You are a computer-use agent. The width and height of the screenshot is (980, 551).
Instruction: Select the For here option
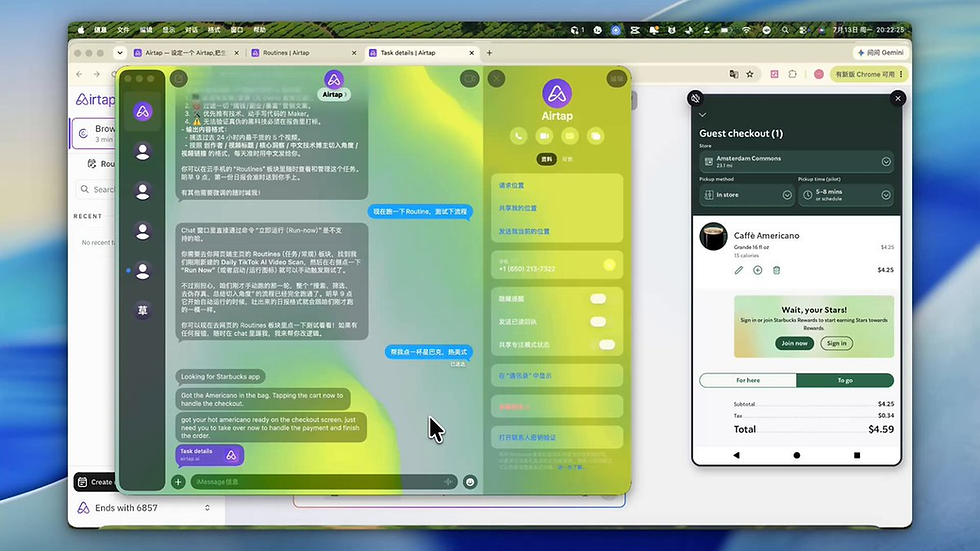click(748, 380)
